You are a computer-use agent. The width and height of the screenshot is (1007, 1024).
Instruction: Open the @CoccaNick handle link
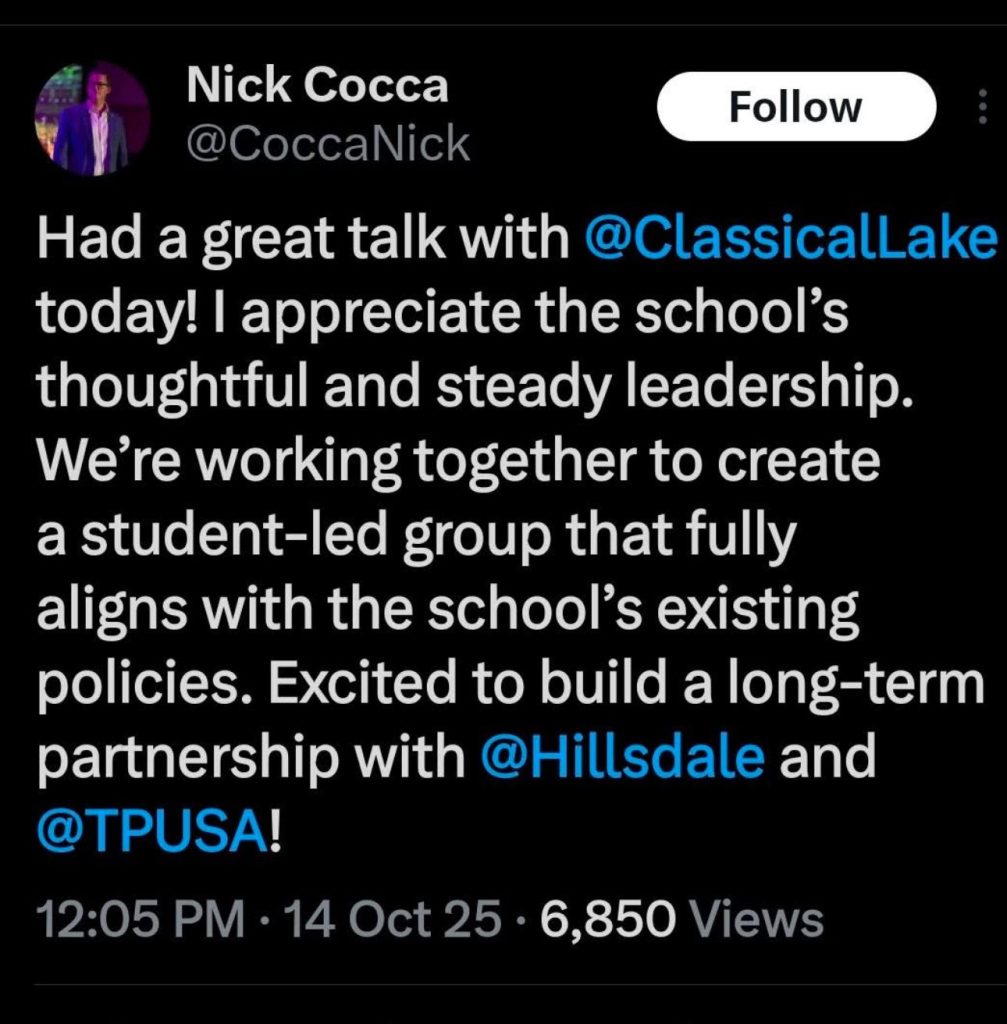click(x=328, y=146)
